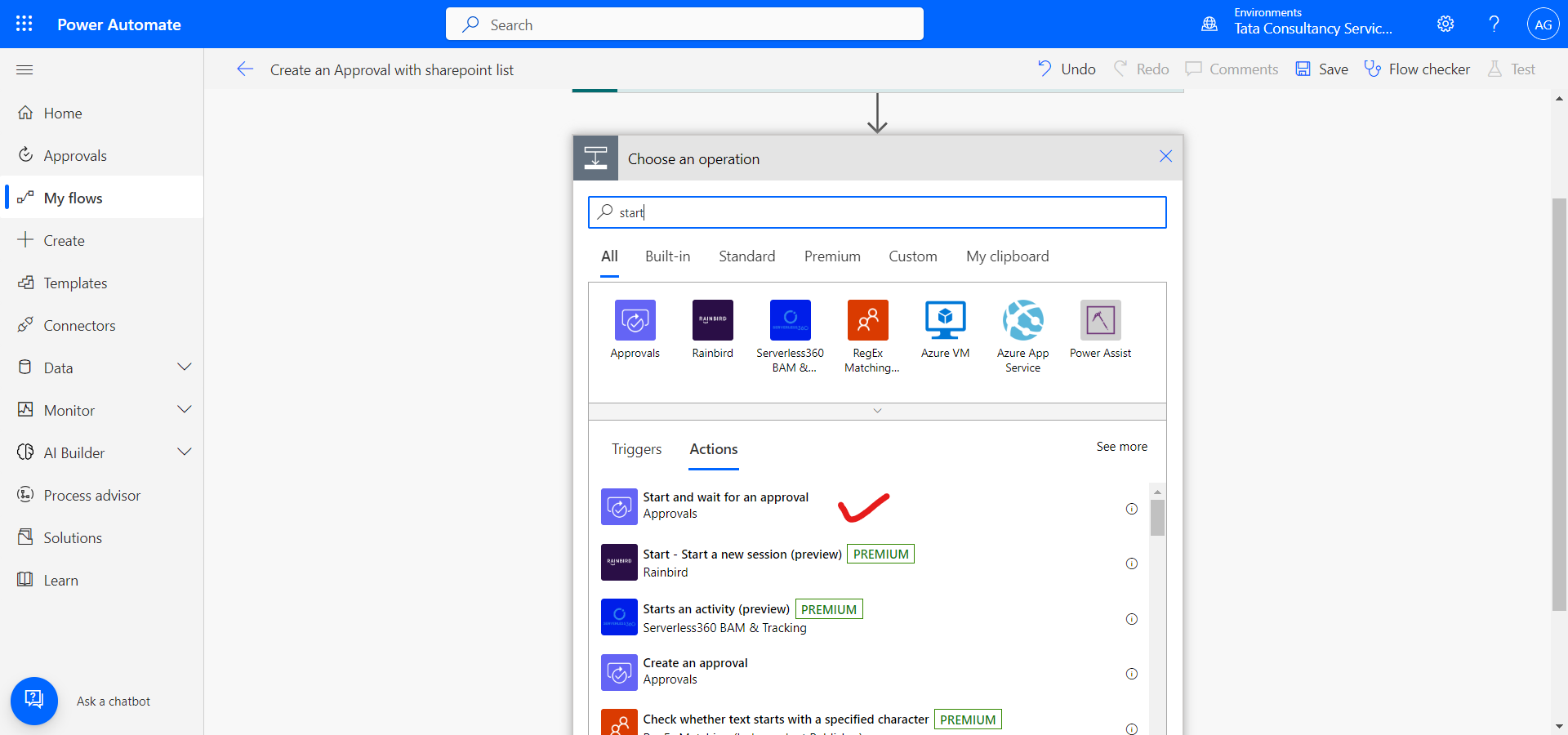Expand the AI Builder section

coord(185,452)
